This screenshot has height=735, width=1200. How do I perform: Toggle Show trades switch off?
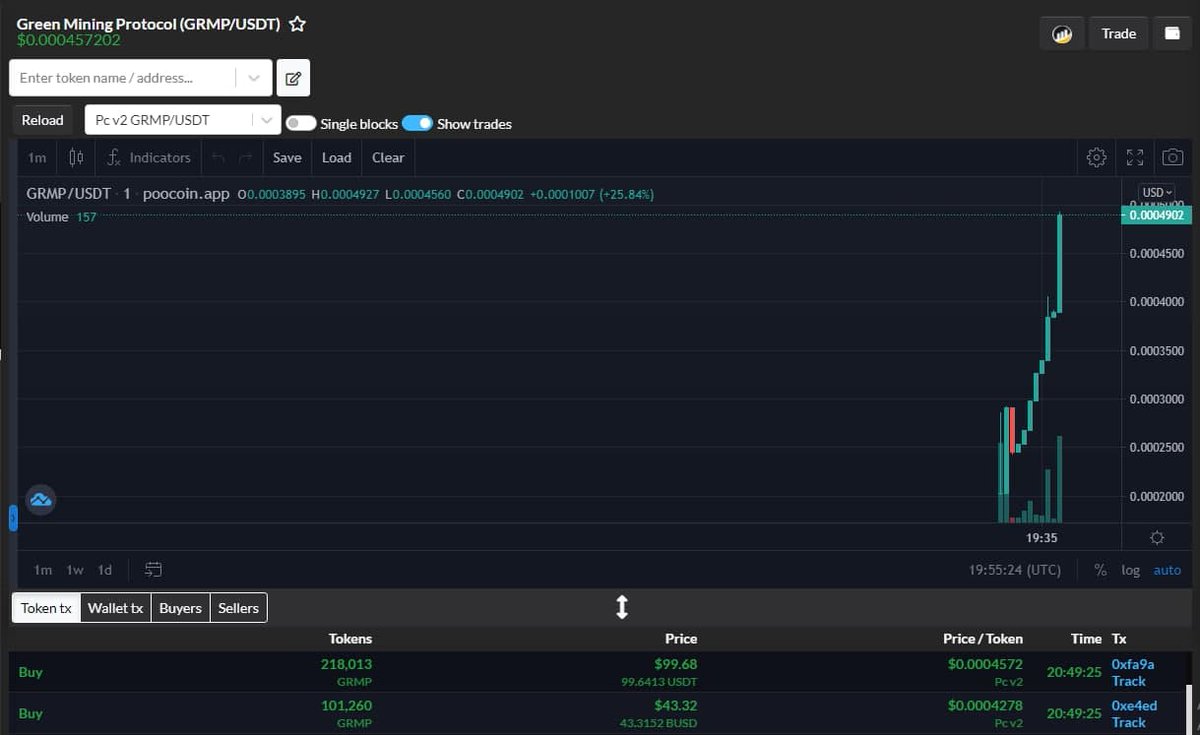[x=418, y=123]
